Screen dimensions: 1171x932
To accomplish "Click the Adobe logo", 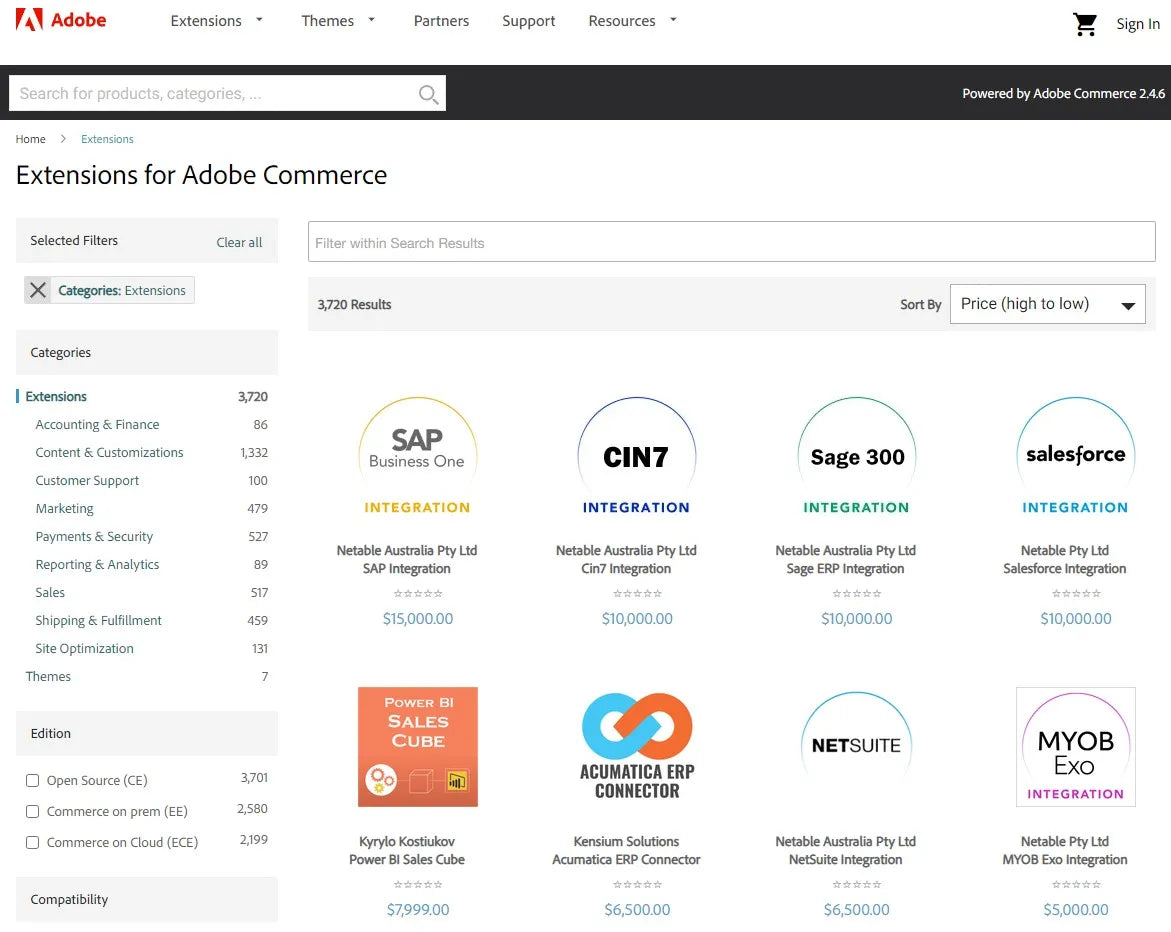I will pyautogui.click(x=60, y=19).
